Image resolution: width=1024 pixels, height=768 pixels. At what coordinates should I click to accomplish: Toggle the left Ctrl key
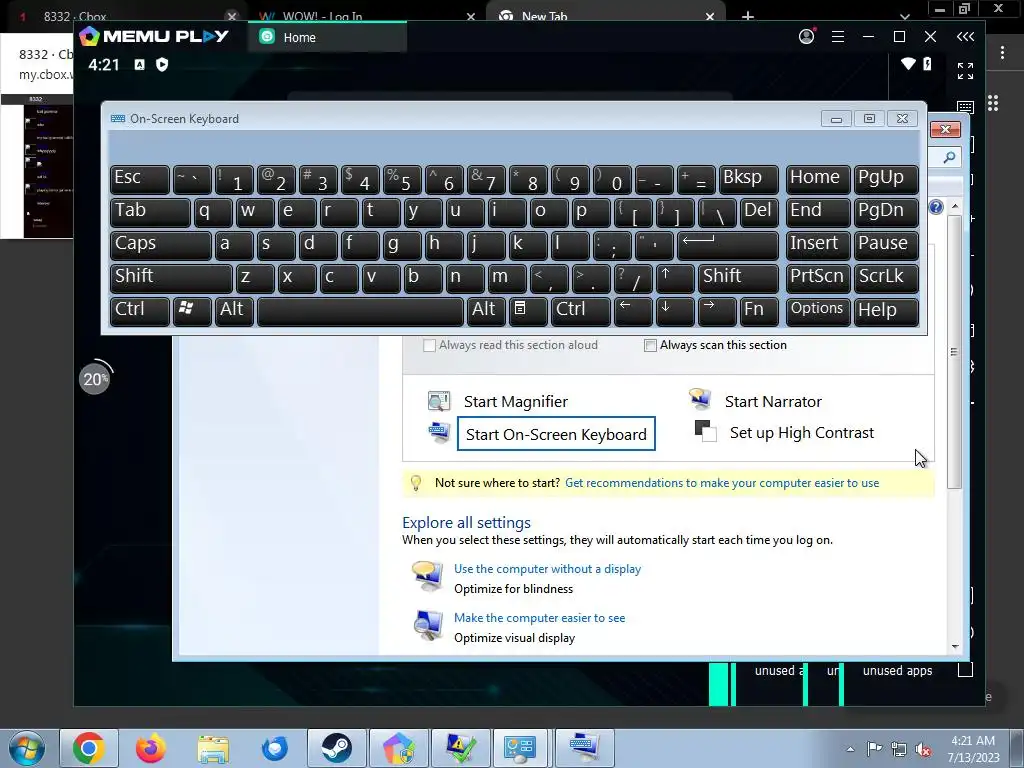(x=139, y=310)
